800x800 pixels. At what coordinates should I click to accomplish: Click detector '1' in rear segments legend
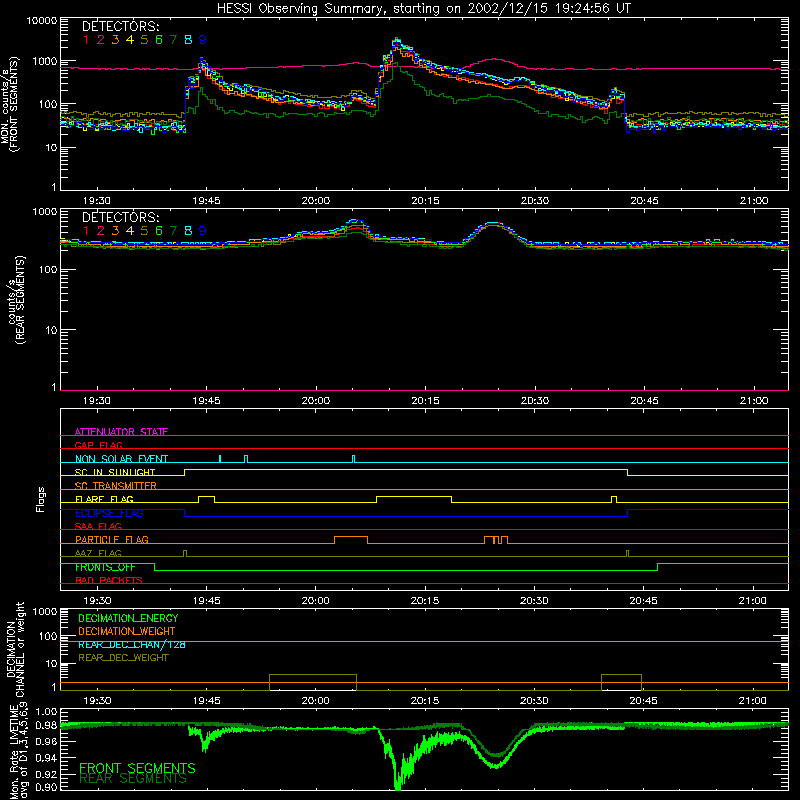[86, 231]
